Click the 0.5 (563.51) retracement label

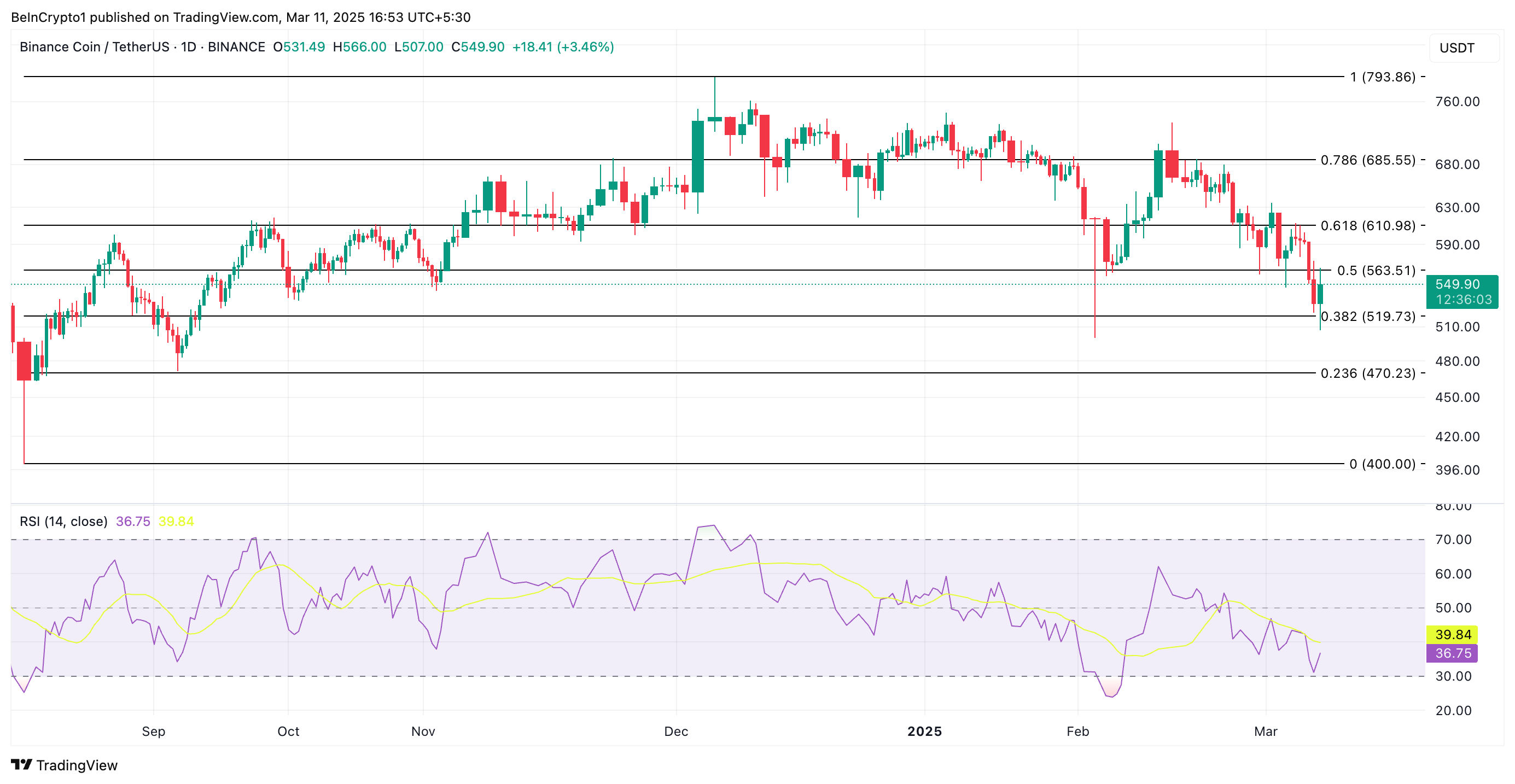pyautogui.click(x=1376, y=270)
